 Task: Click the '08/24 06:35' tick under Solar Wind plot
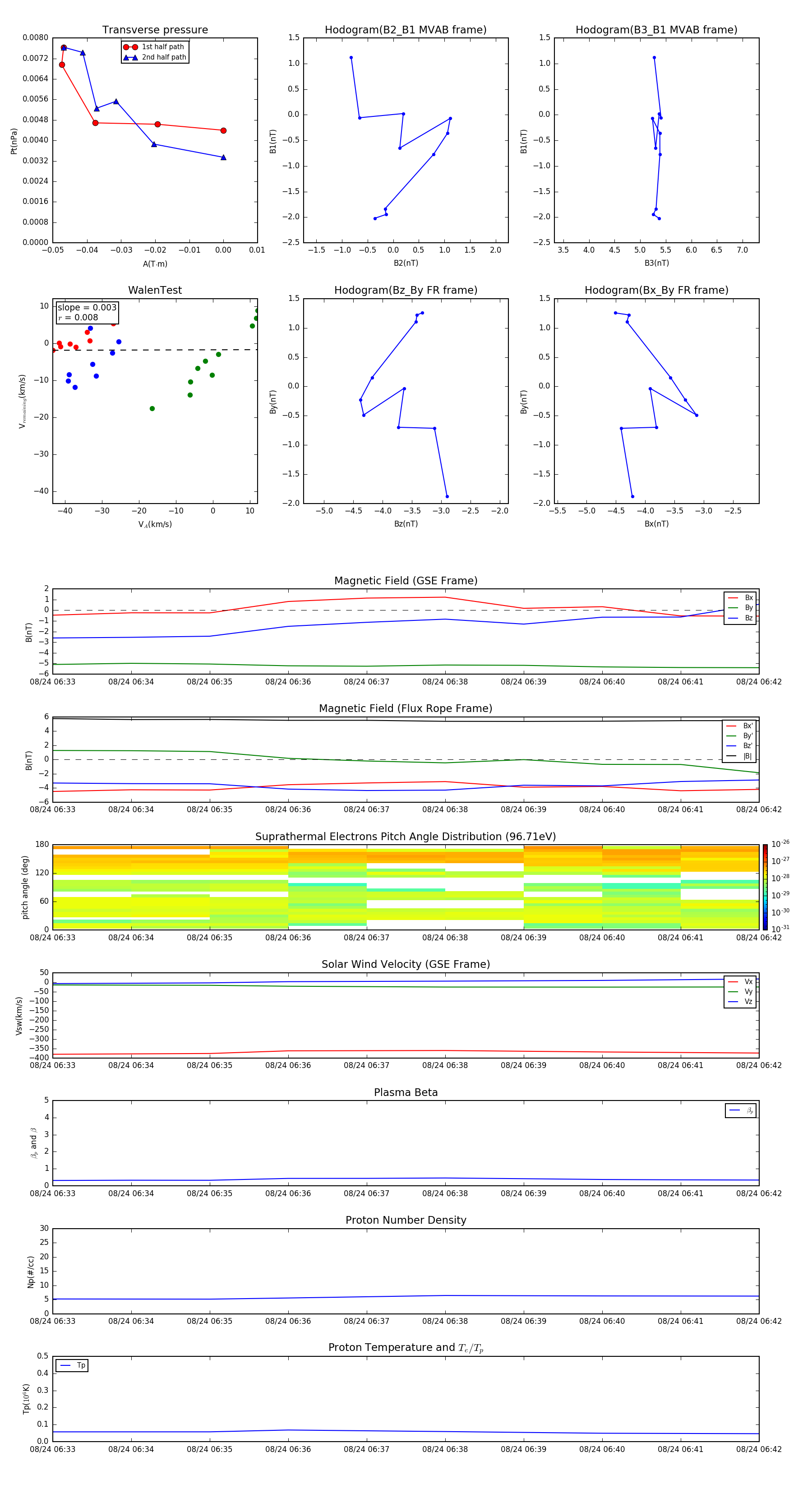209,1065
